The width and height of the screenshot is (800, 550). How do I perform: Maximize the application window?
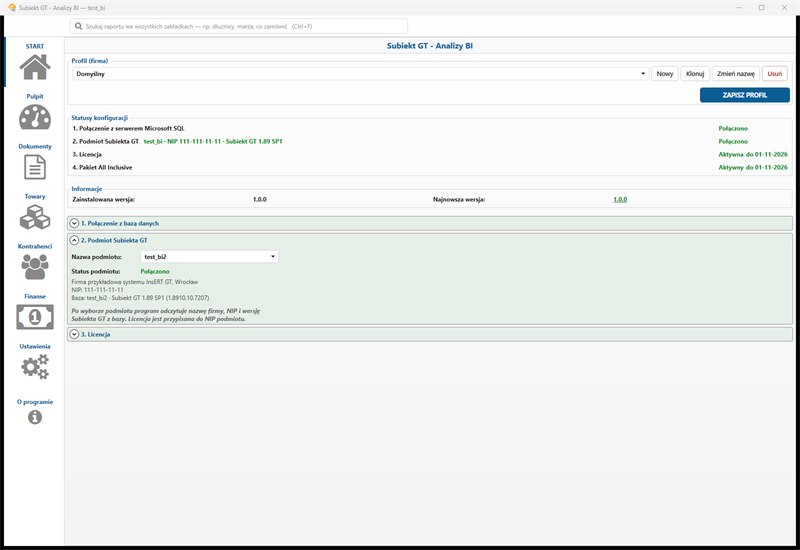click(x=761, y=8)
